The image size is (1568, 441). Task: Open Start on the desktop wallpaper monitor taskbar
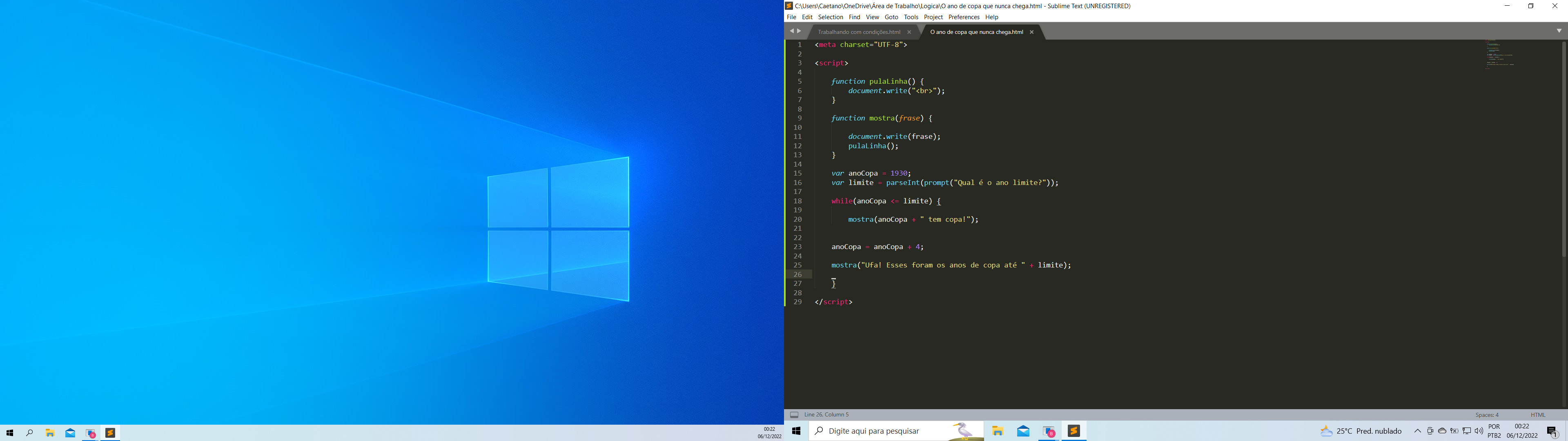[9, 433]
